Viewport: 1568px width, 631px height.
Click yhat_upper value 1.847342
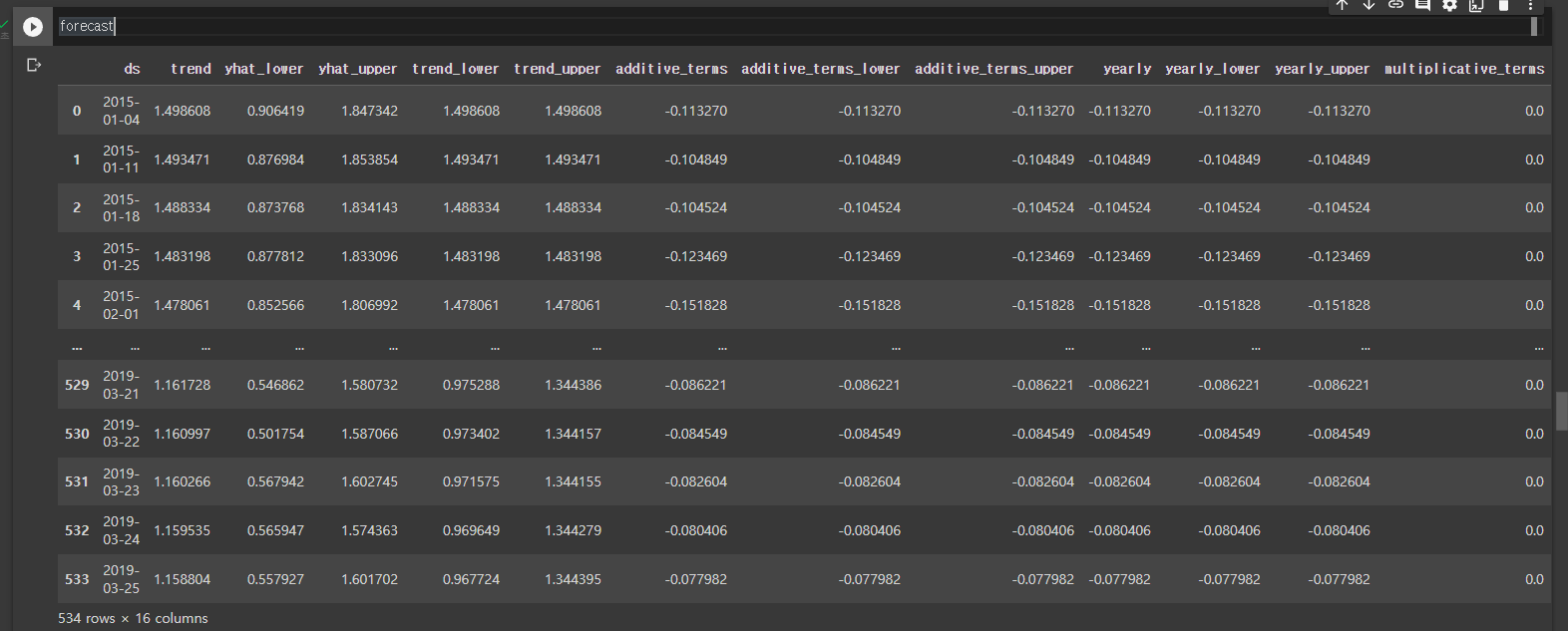(x=369, y=111)
